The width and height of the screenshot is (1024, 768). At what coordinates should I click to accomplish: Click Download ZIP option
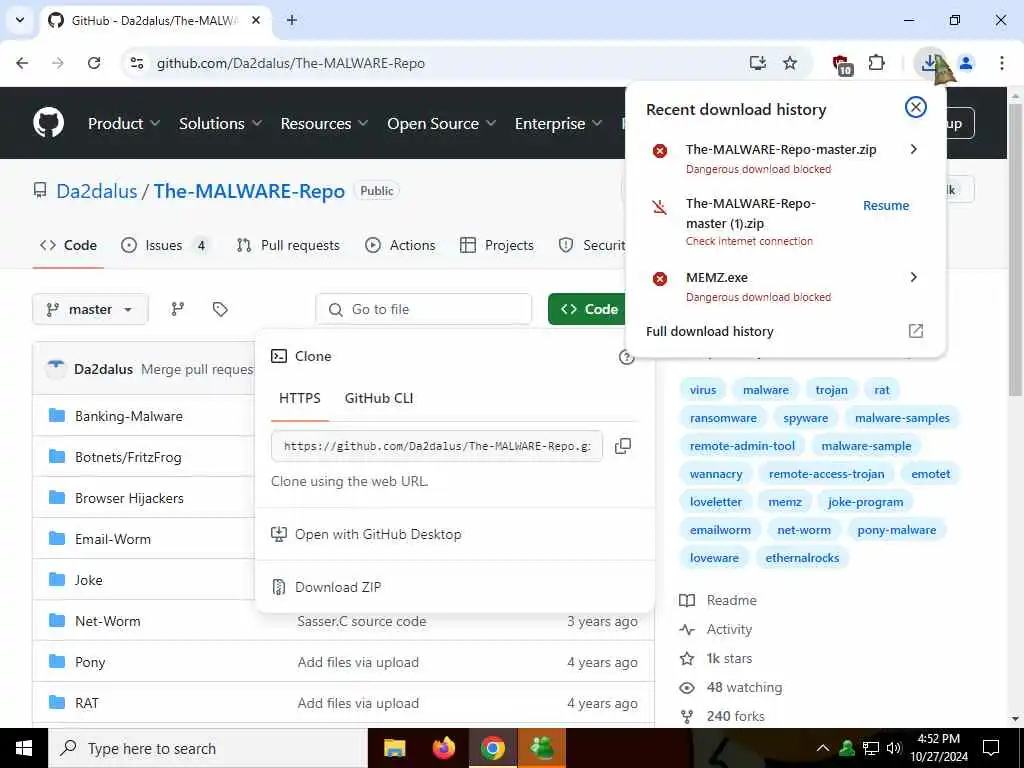338,587
